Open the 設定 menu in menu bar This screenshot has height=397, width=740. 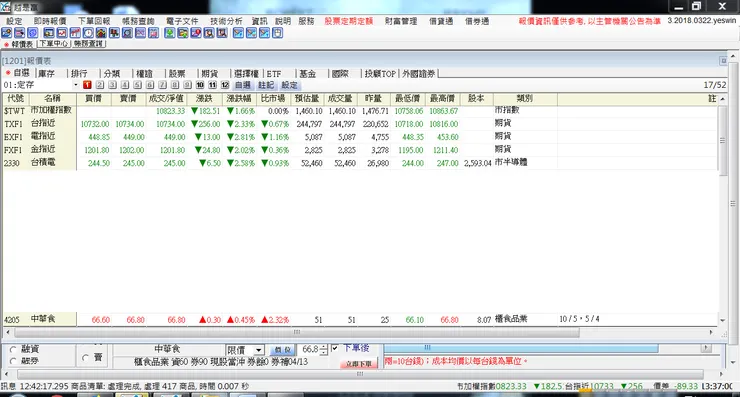pos(14,21)
